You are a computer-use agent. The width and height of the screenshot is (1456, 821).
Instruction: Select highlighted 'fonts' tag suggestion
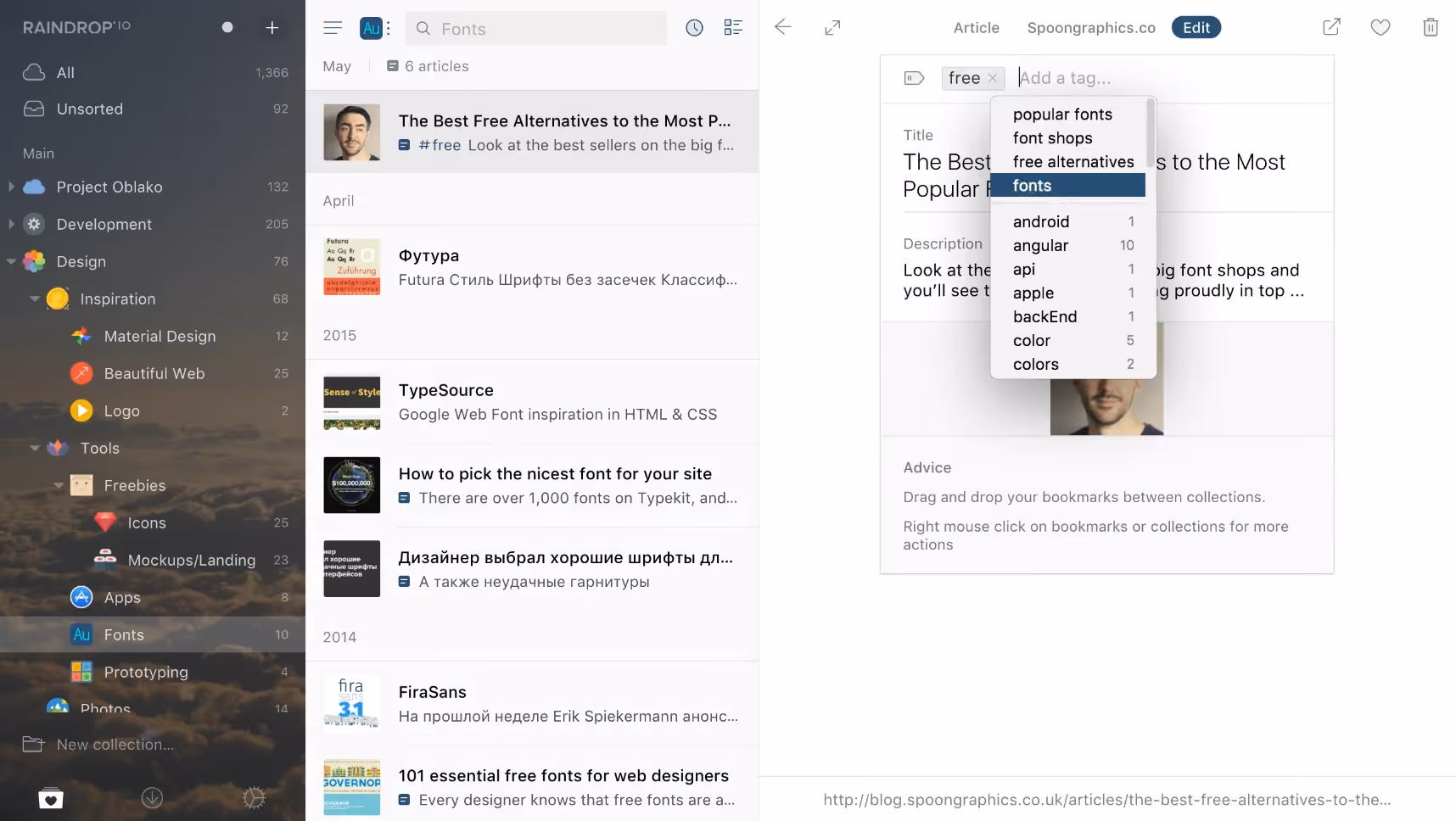click(1067, 186)
